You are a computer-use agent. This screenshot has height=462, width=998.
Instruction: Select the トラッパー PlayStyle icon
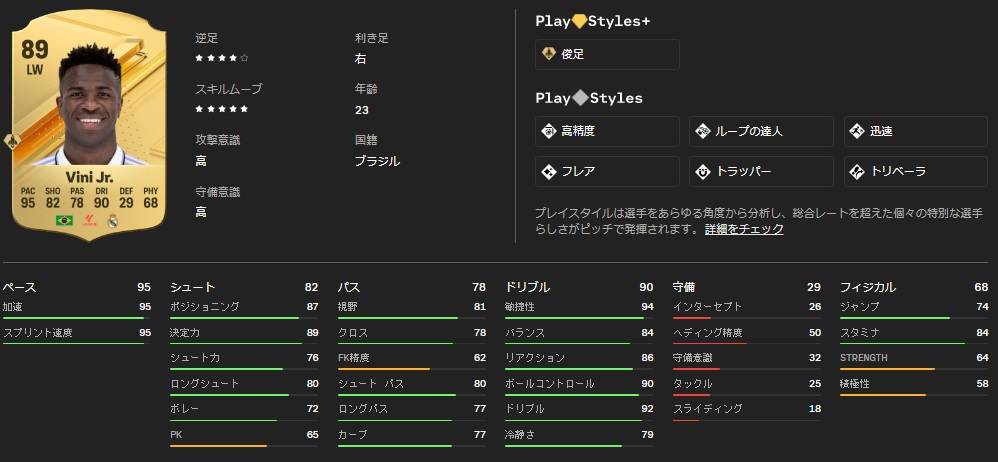703,171
